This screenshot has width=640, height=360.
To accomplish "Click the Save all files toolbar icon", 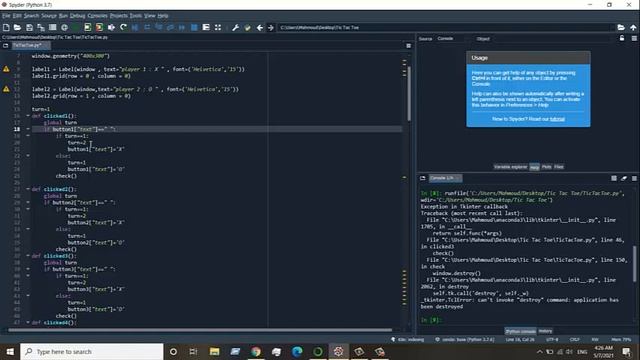I will tap(41, 27).
